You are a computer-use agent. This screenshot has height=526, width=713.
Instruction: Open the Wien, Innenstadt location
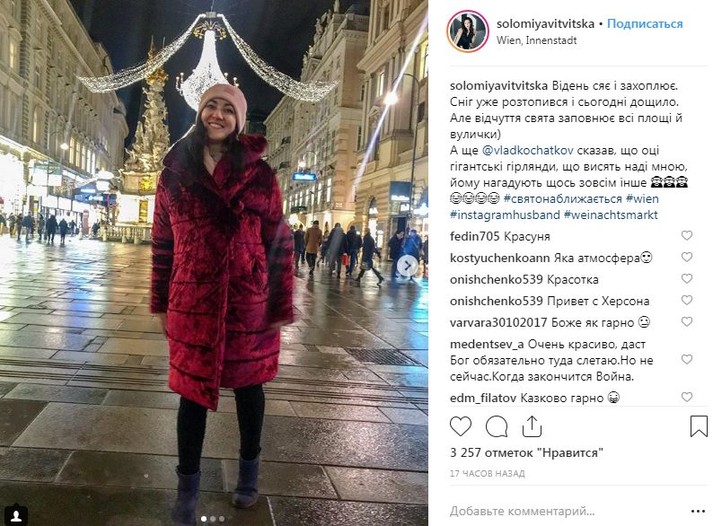[536, 40]
